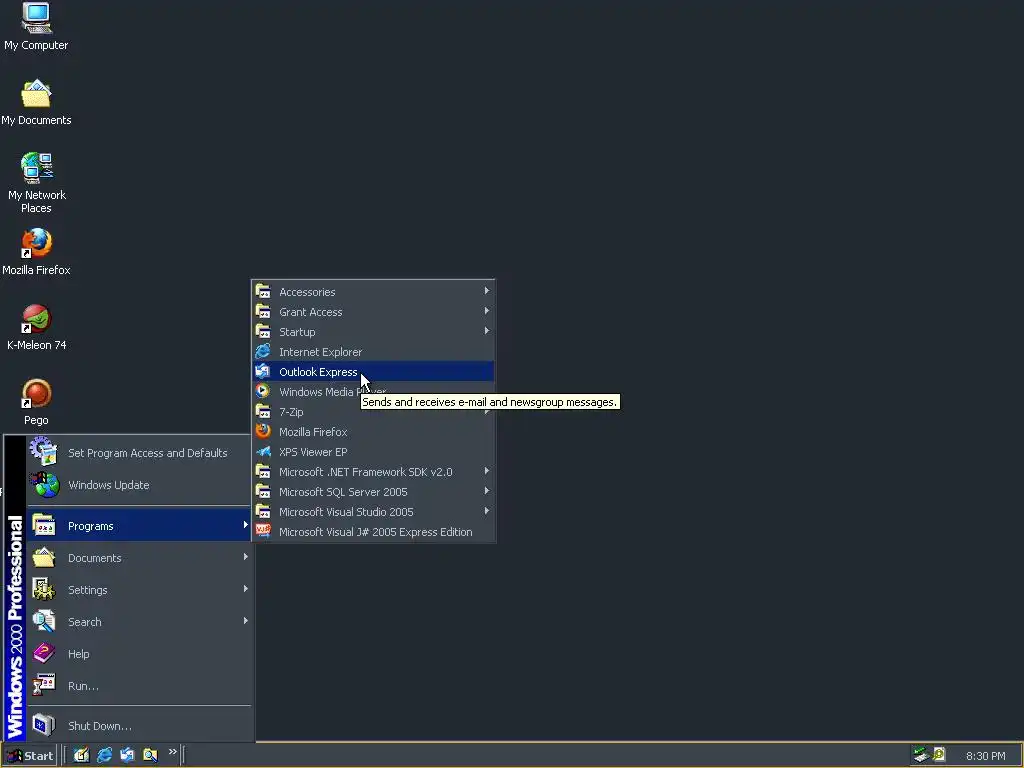This screenshot has height=768, width=1024.
Task: Click the Show Desktop quick launch icon
Action: point(81,755)
